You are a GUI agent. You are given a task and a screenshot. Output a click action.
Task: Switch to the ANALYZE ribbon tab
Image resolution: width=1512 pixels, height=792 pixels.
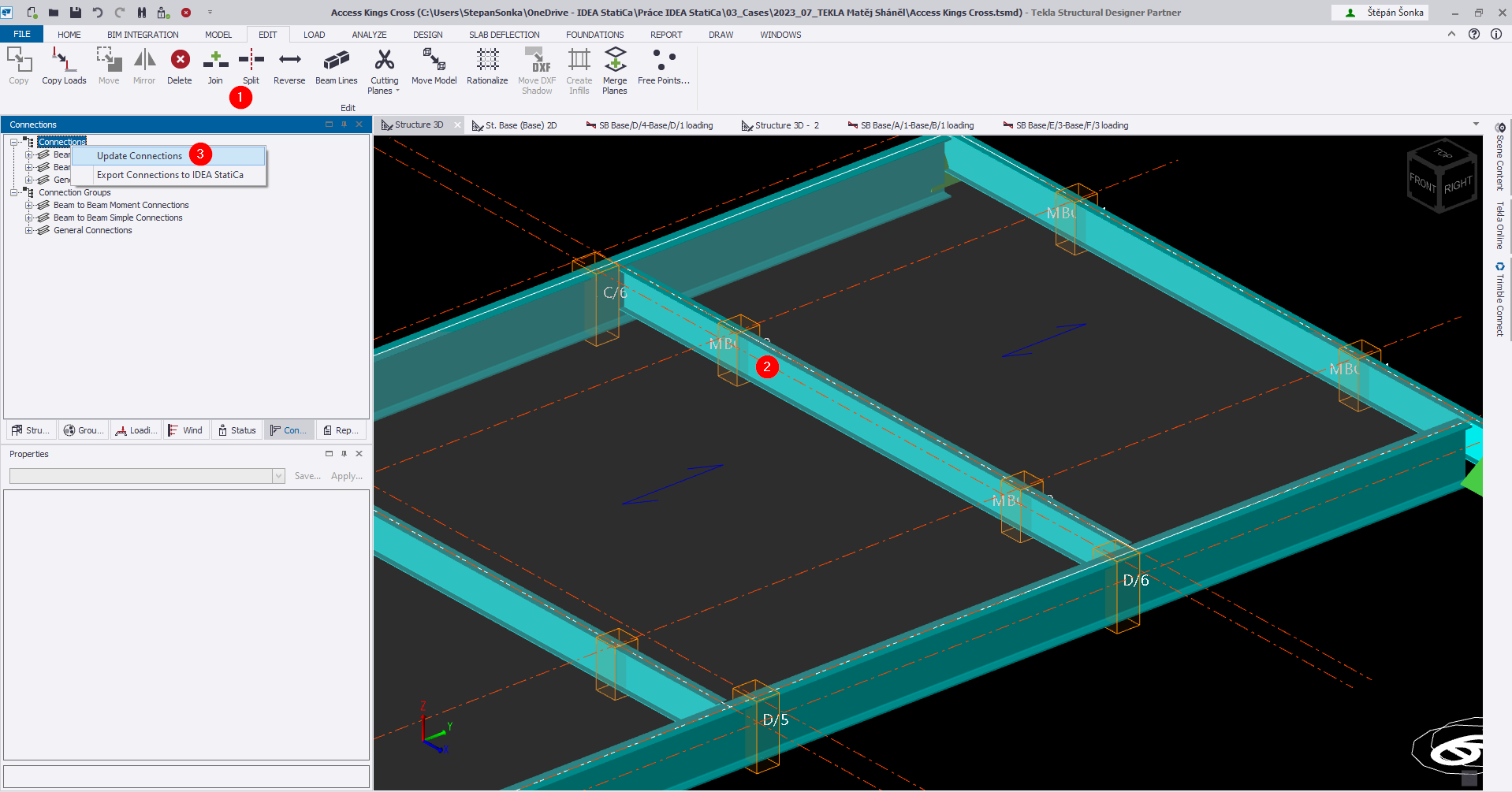point(369,35)
